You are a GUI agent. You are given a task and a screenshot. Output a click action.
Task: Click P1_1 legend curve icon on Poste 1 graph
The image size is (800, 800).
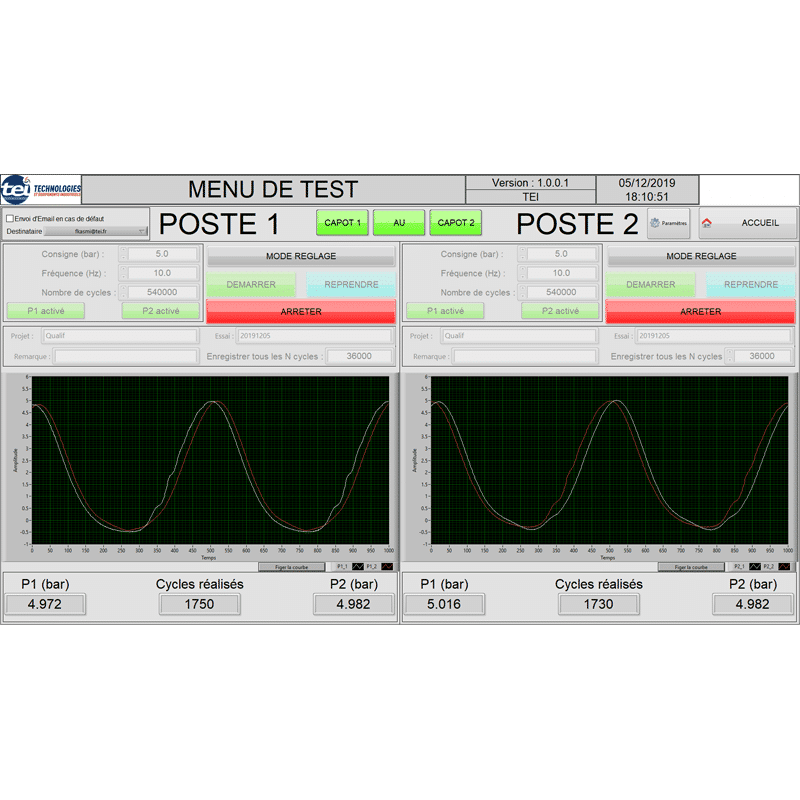[359, 567]
